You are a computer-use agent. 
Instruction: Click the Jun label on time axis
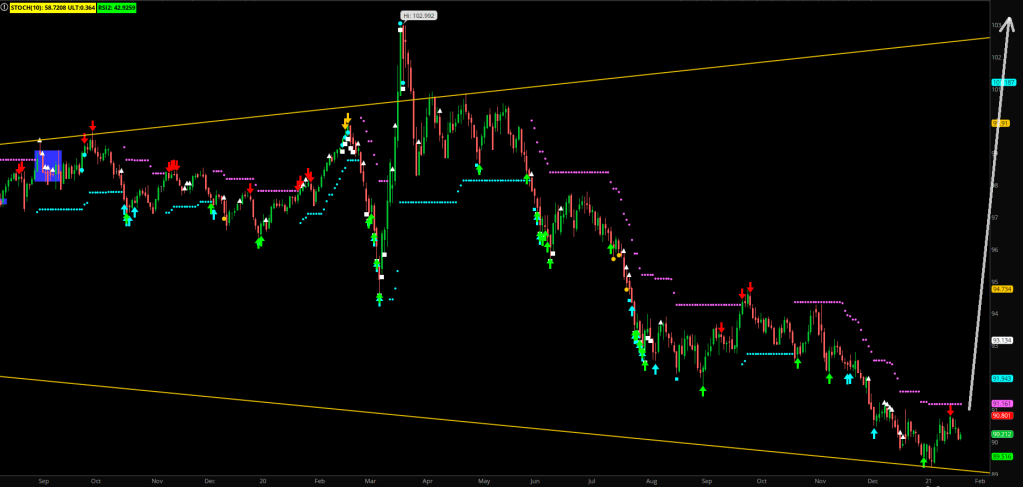tap(535, 481)
